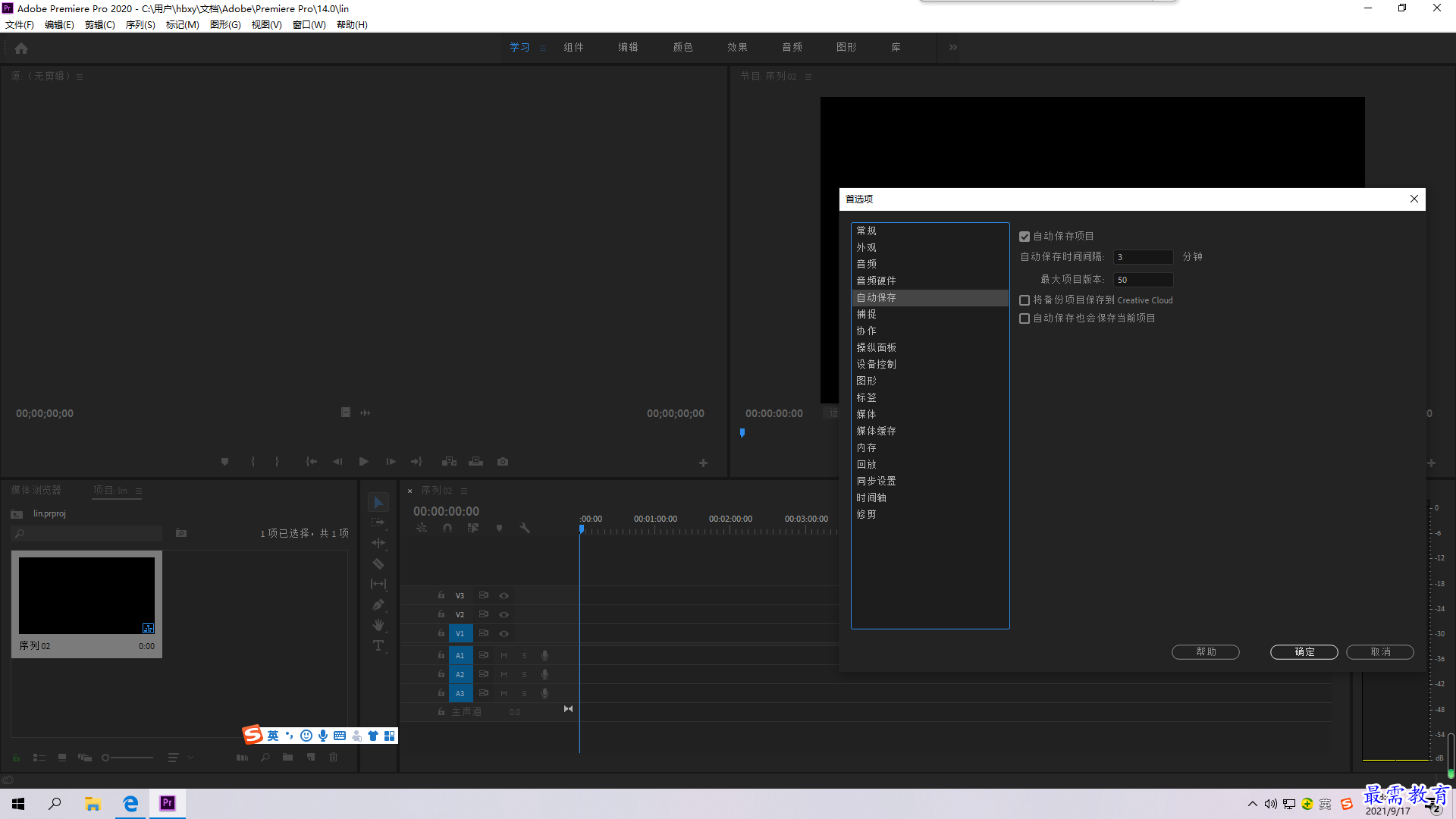
Task: Click New Bin icon in Project panel
Action: click(287, 757)
